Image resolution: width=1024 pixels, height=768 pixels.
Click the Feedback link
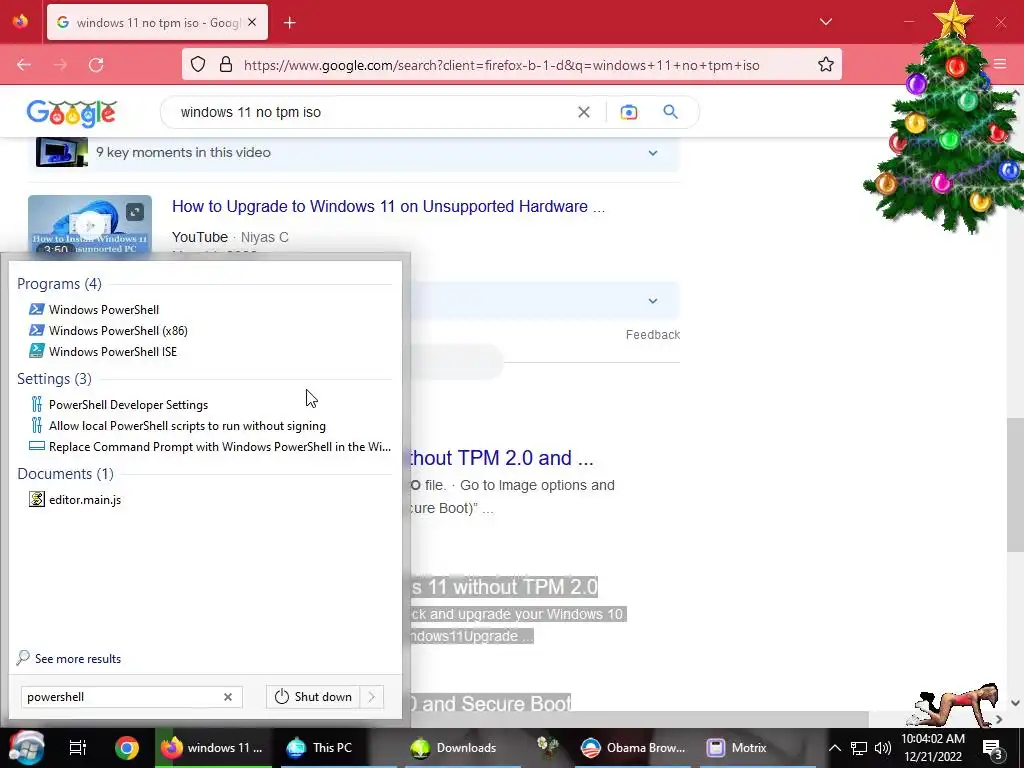[652, 334]
